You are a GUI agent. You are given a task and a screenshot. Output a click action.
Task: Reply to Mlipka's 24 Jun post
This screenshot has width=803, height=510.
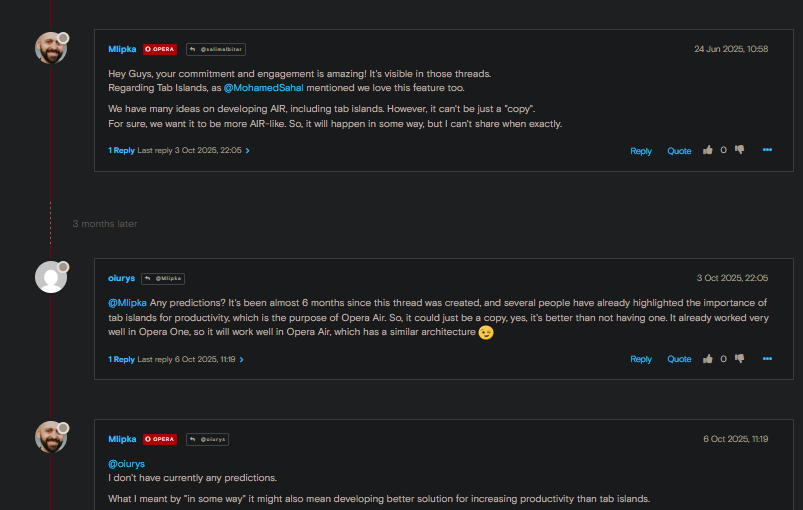coord(641,151)
